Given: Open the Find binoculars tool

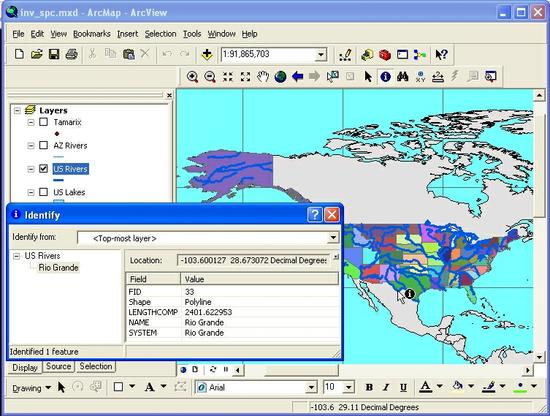Looking at the screenshot, I should (x=403, y=76).
